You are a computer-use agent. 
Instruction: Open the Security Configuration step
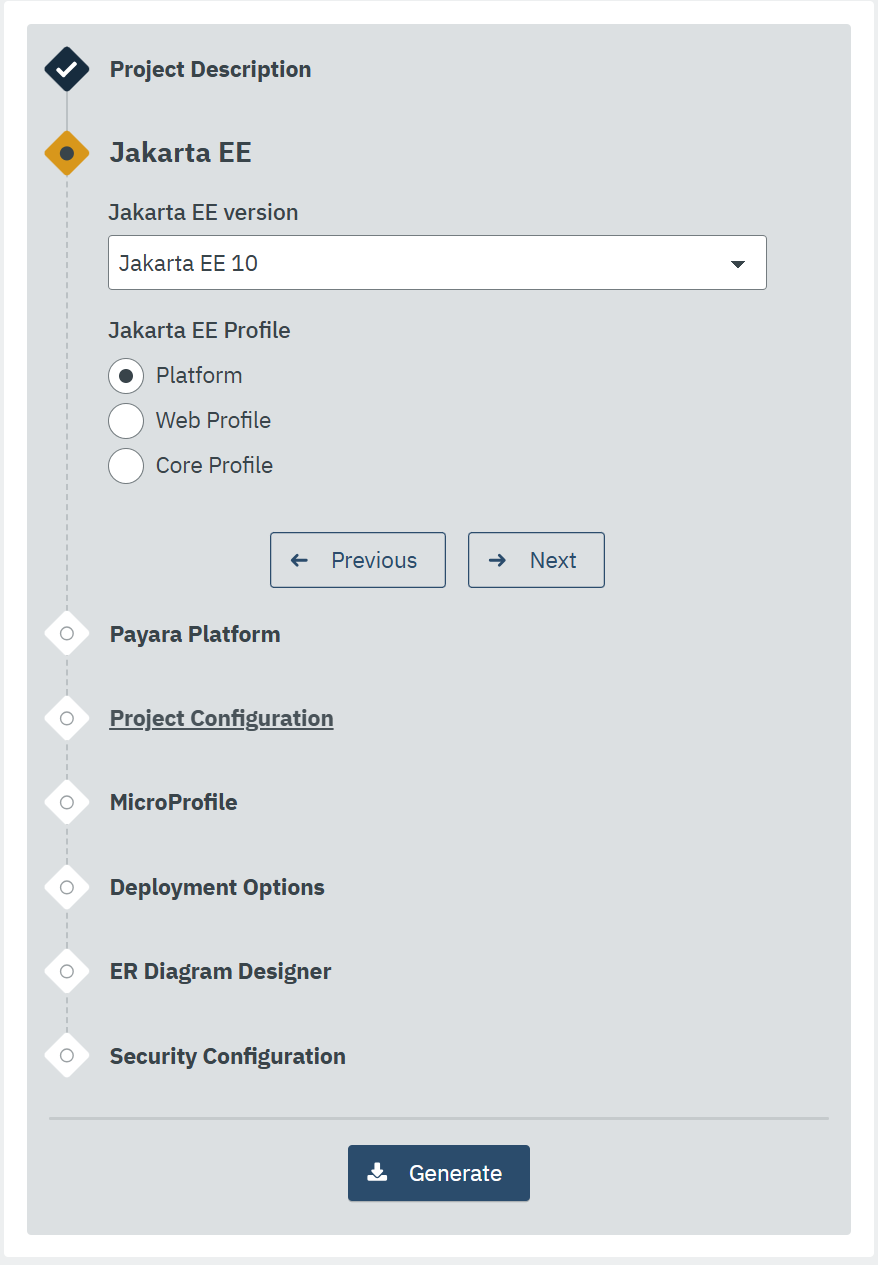227,1056
